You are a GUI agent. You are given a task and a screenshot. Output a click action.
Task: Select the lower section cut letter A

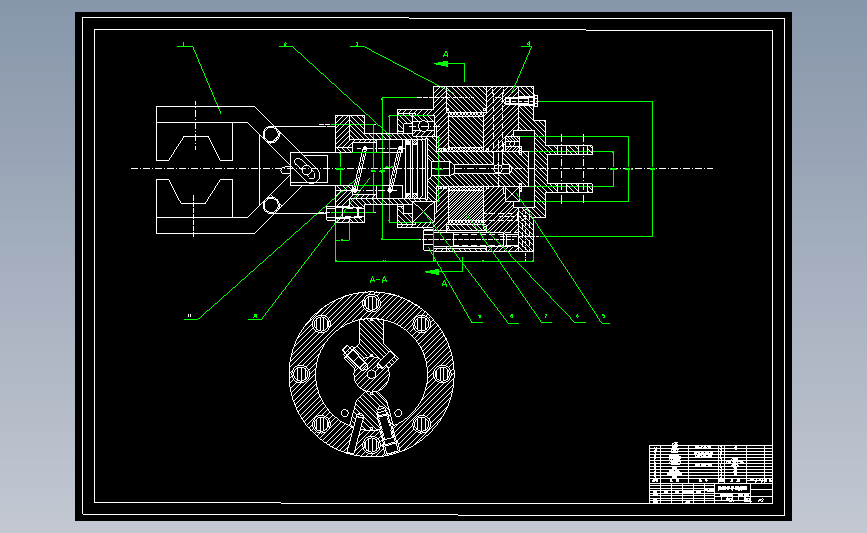coord(444,284)
